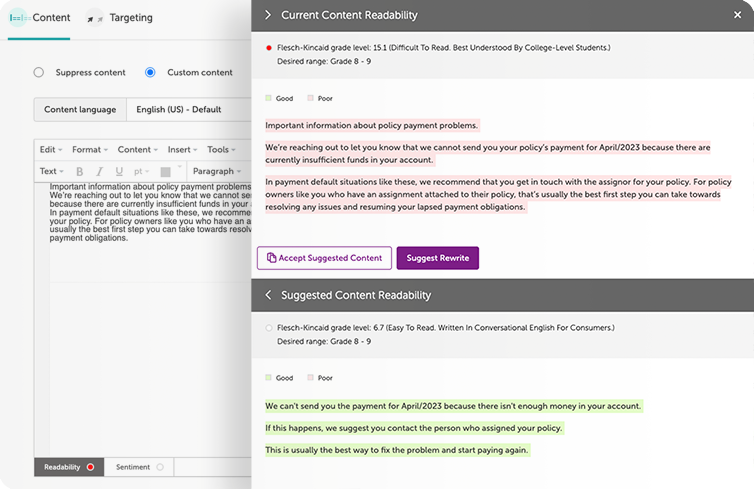This screenshot has width=754, height=489.
Task: Click the Content tab icon
Action: (20, 18)
